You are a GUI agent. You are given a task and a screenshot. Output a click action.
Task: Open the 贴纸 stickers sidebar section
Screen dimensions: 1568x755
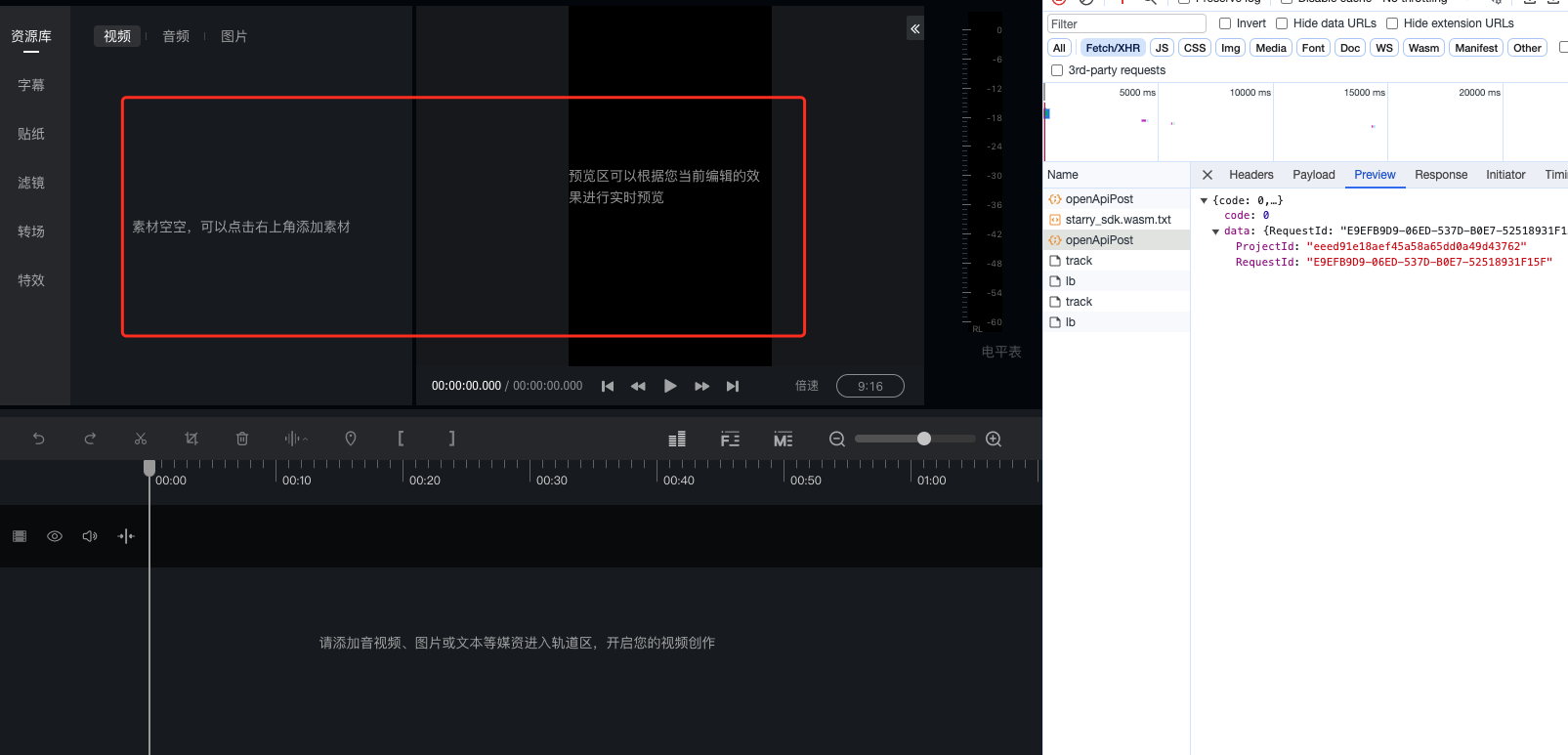pyautogui.click(x=31, y=134)
